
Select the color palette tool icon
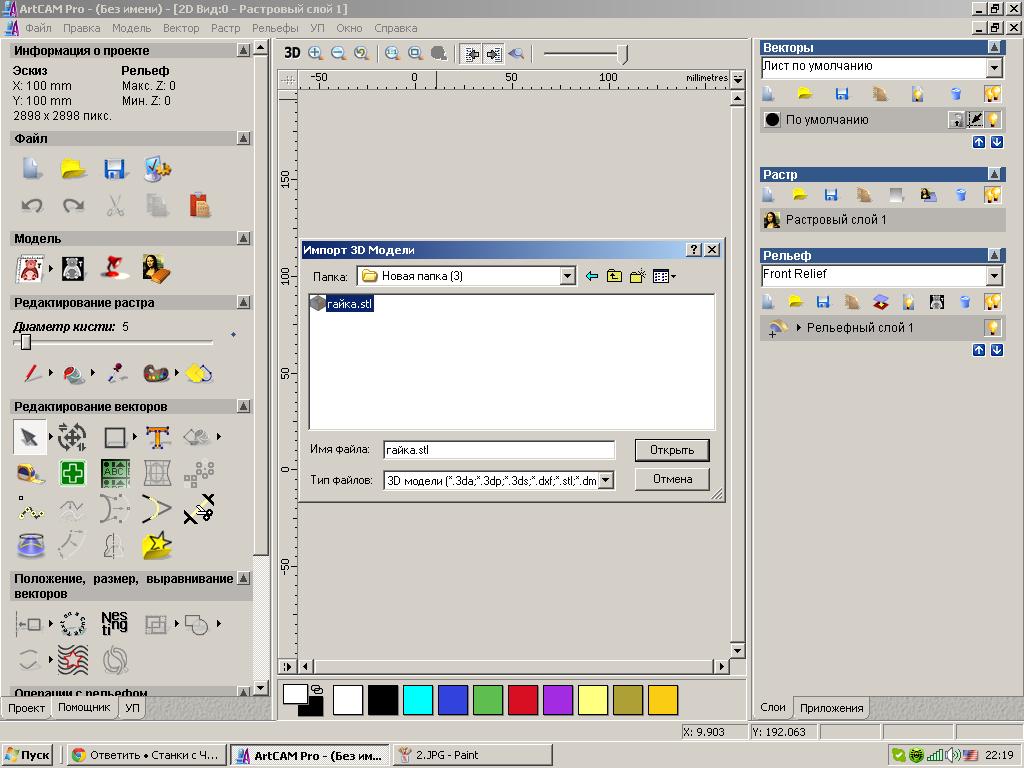pos(156,373)
